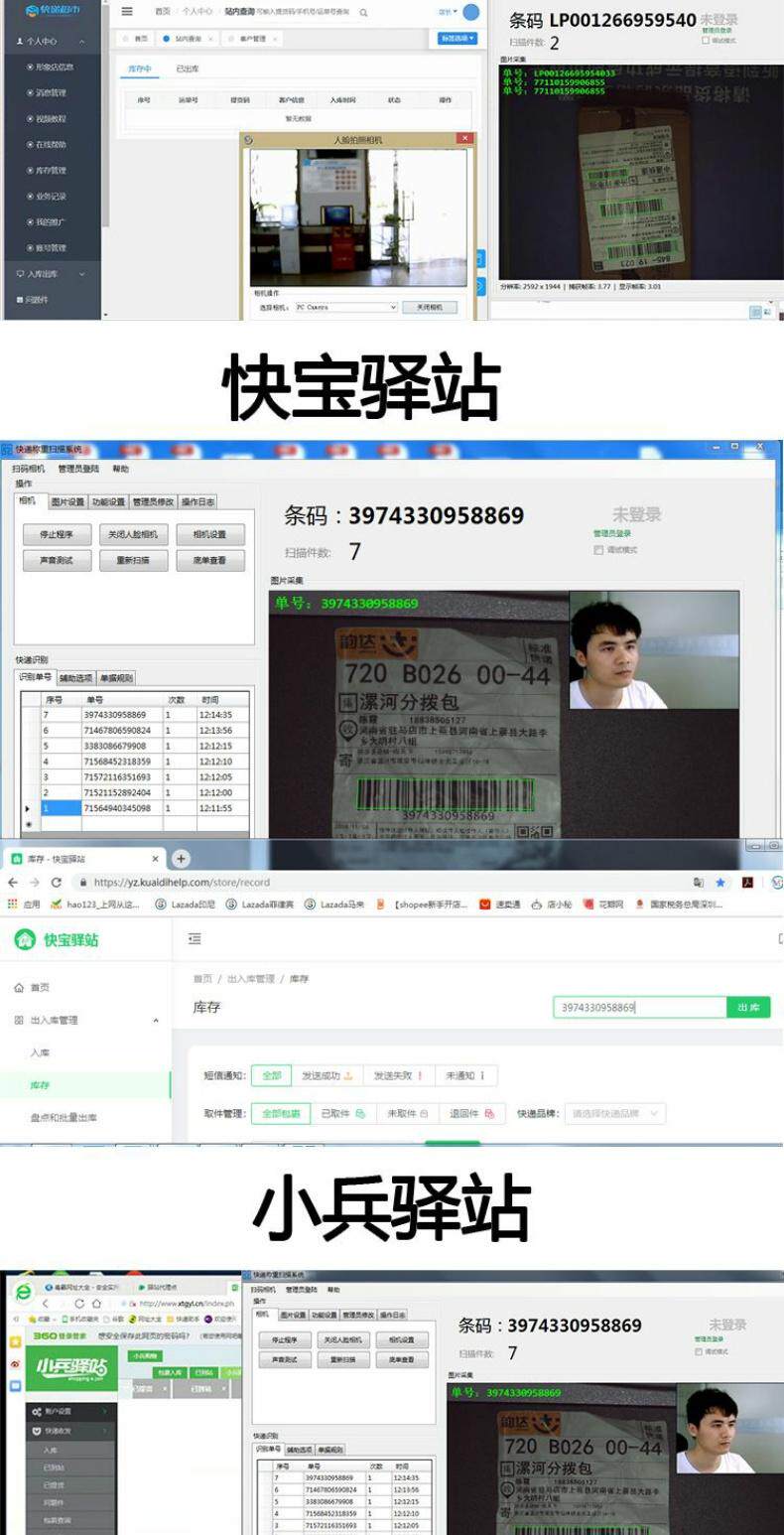Click 底单查看 in scanner above Chrome
The image size is (784, 1535).
[210, 560]
